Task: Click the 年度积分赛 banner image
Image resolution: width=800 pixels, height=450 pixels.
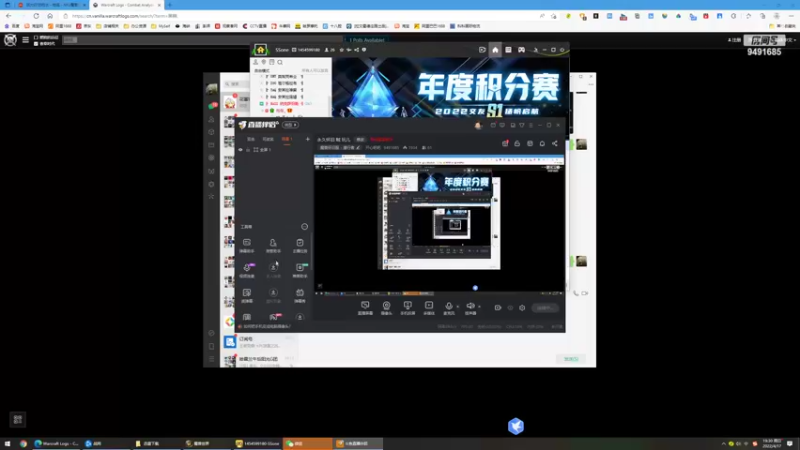Action: [x=450, y=87]
